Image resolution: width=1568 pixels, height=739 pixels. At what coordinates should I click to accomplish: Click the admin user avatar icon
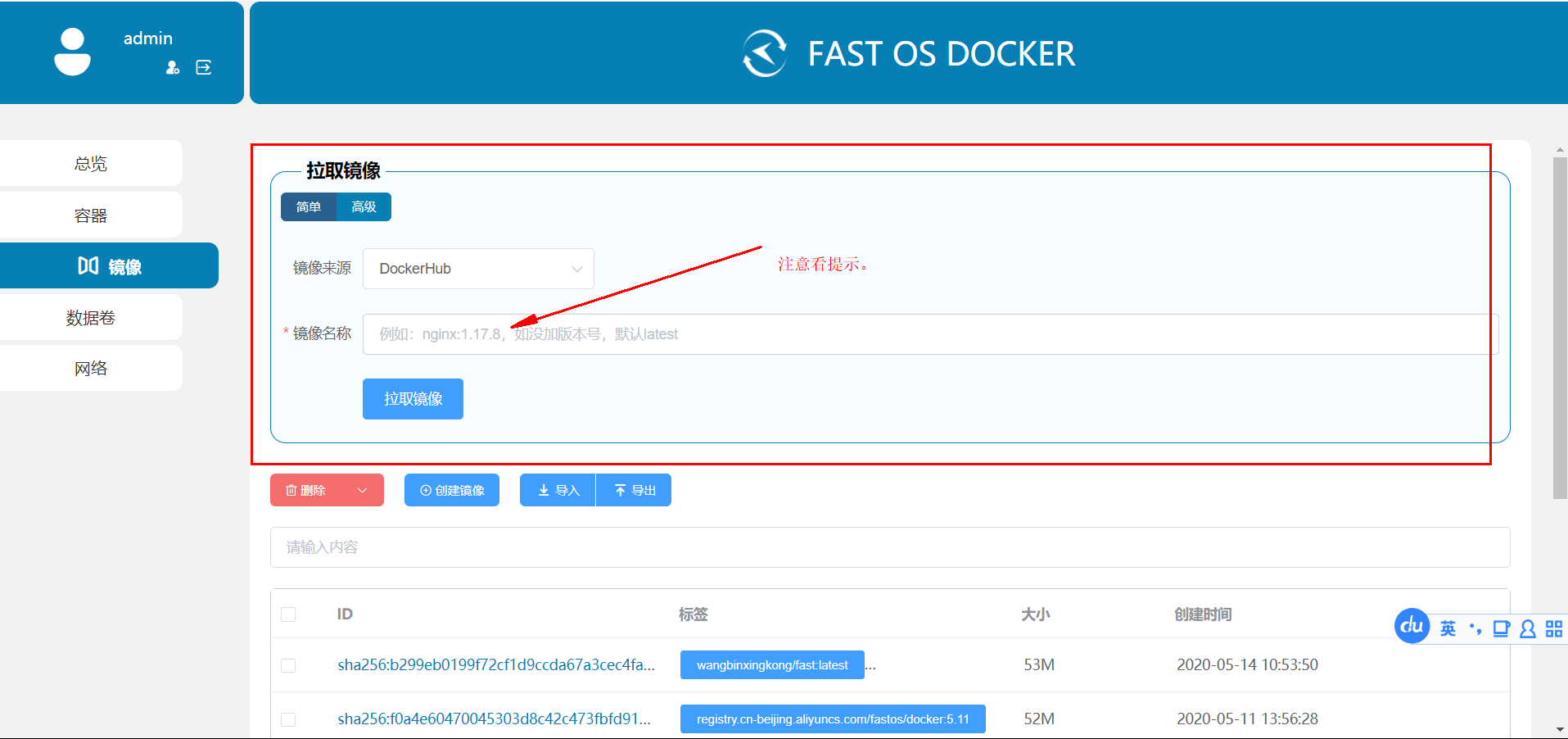point(72,52)
